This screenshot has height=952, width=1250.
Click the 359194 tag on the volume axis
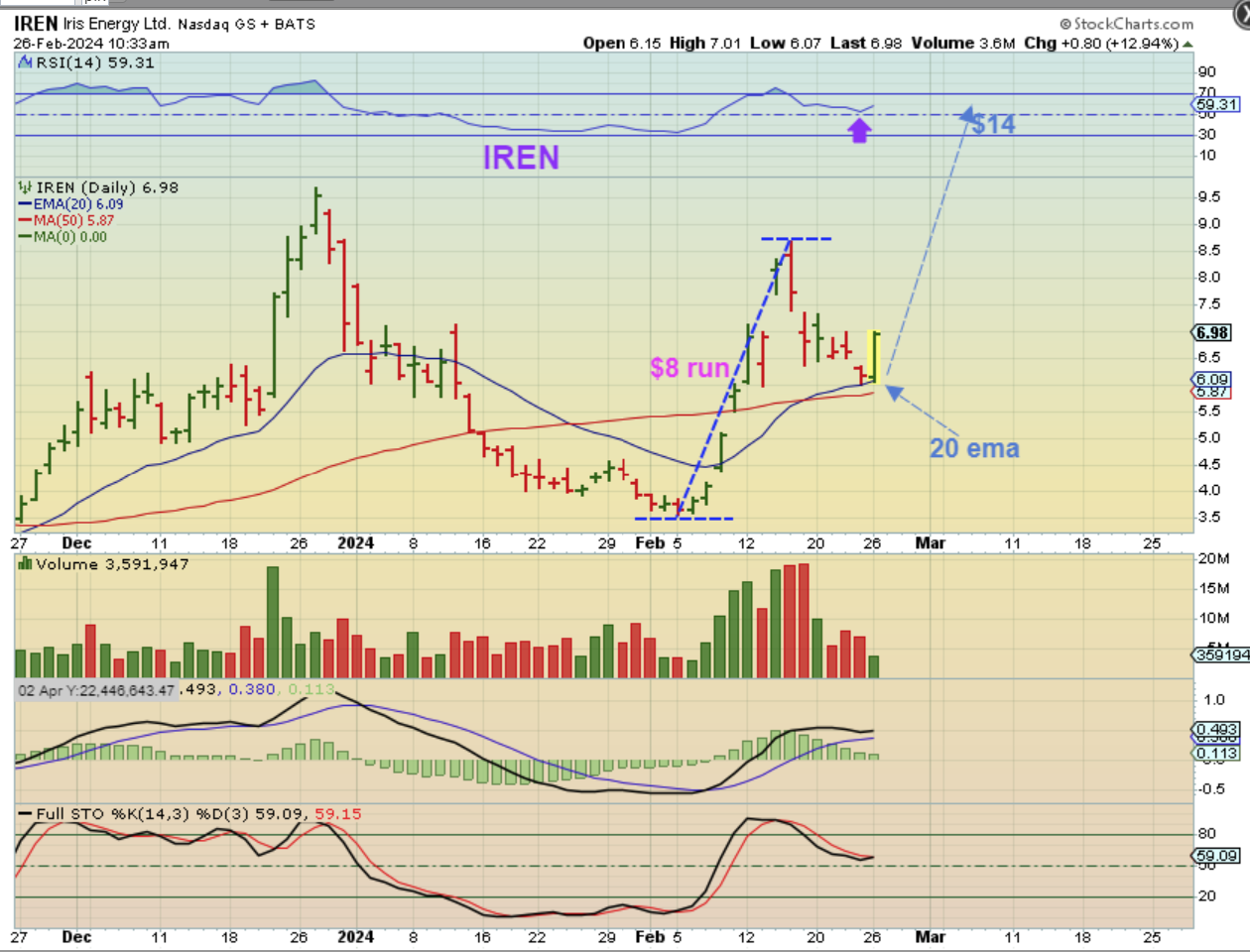tap(1222, 654)
